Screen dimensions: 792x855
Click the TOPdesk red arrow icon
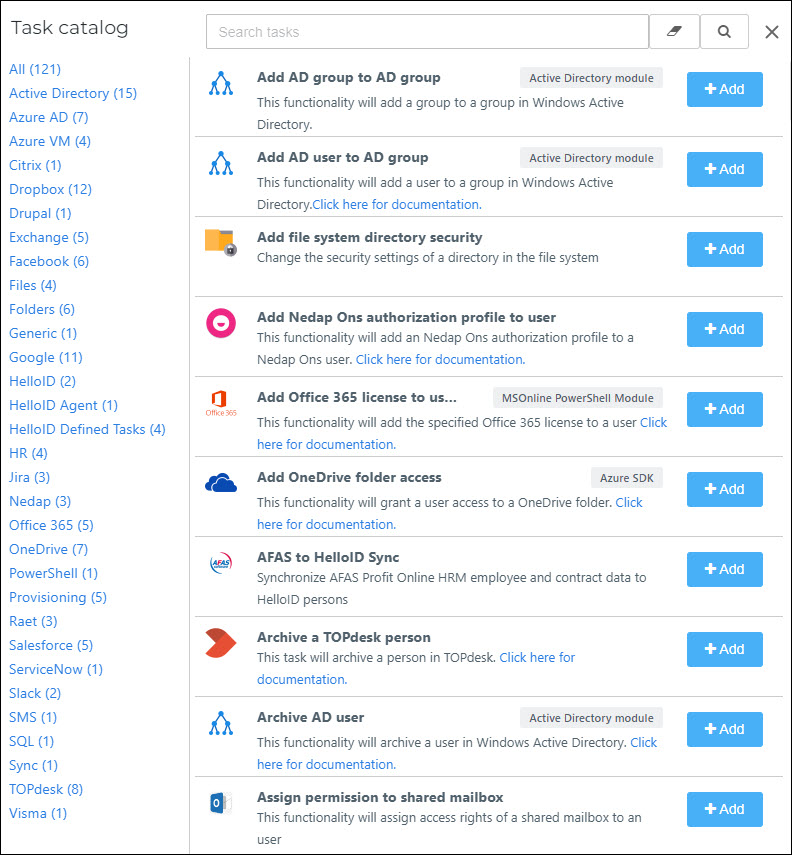click(220, 643)
